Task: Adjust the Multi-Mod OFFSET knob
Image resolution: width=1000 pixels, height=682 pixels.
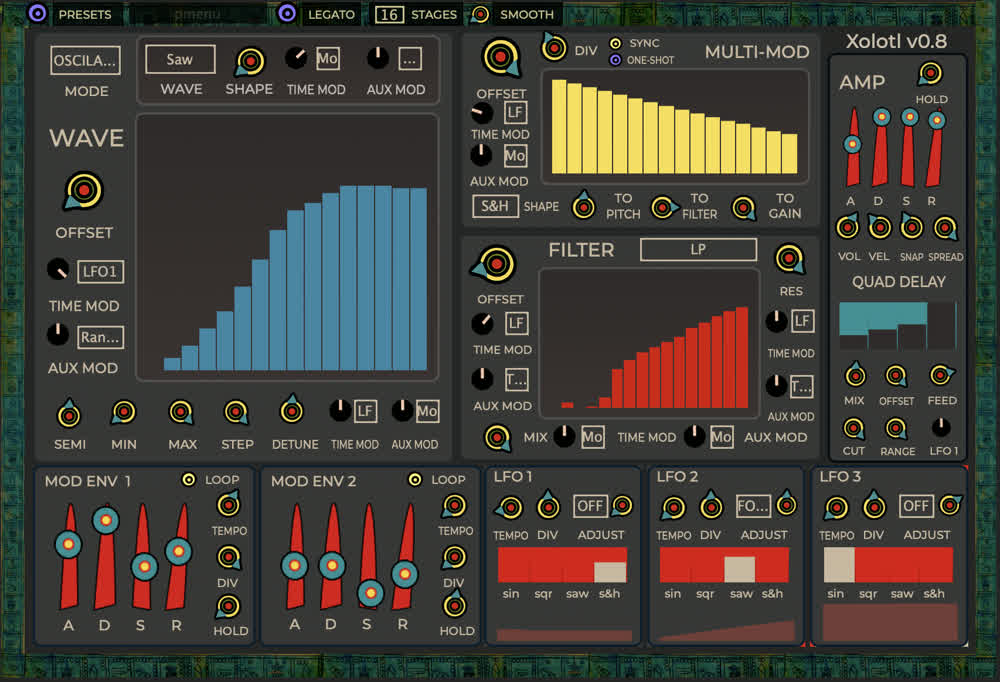Action: (x=501, y=57)
